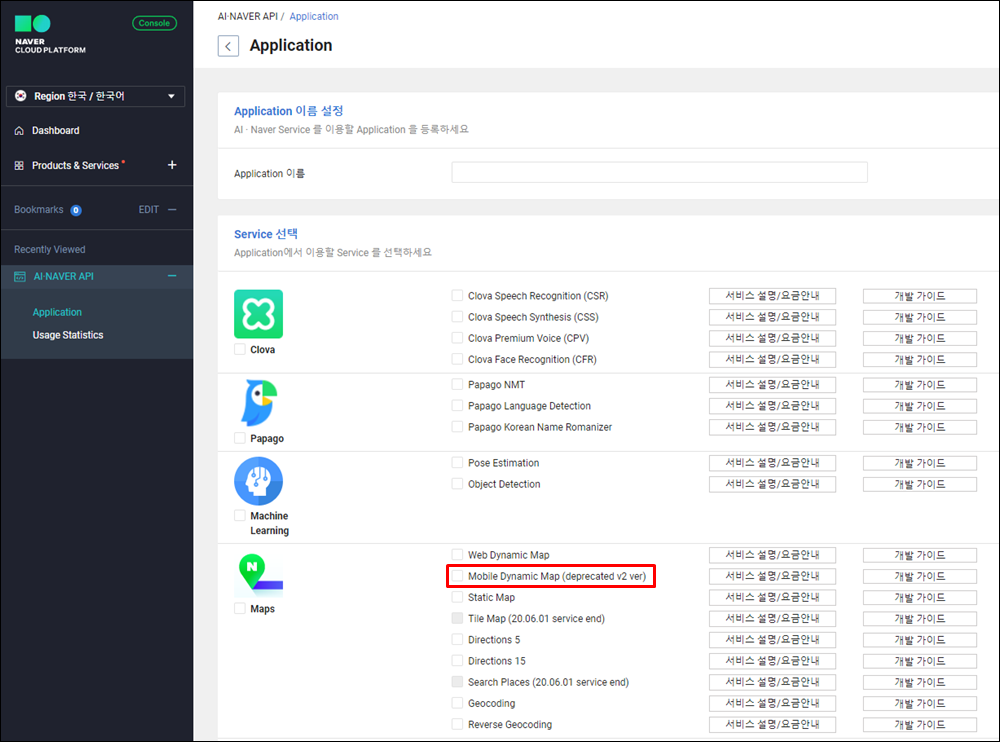Click the Maps pin icon
The image size is (1000, 742).
(260, 573)
